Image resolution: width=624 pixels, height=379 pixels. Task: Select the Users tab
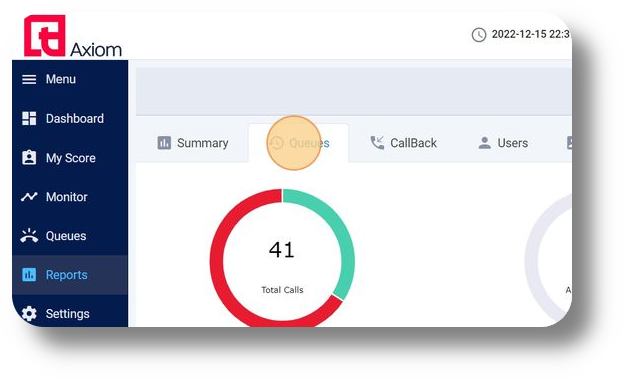[x=503, y=143]
